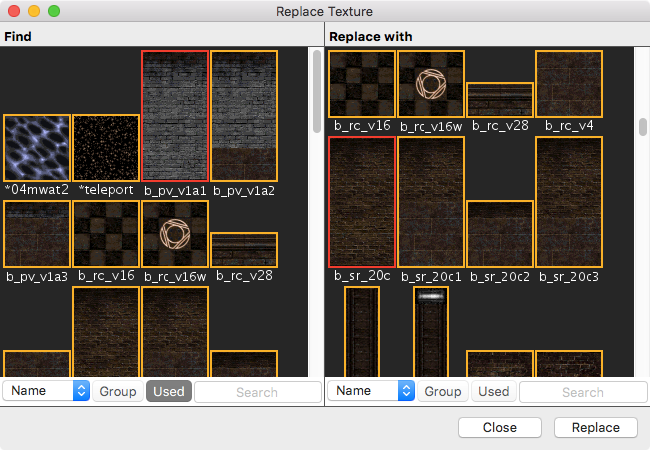
Task: Choose the b_pv_v1a2 texture thumbnail
Action: (243, 115)
